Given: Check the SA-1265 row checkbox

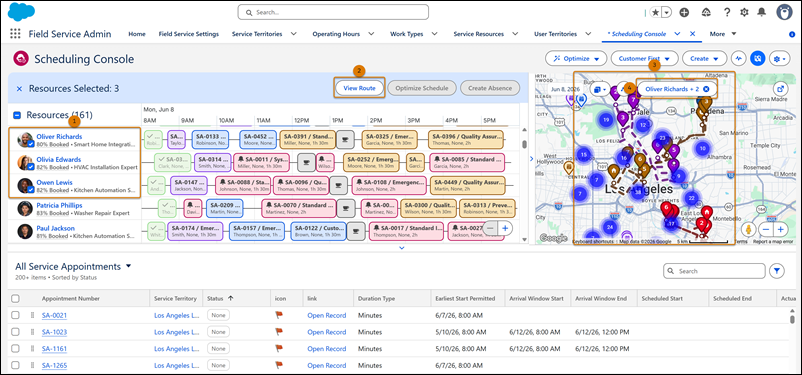Looking at the screenshot, I should click(x=15, y=365).
